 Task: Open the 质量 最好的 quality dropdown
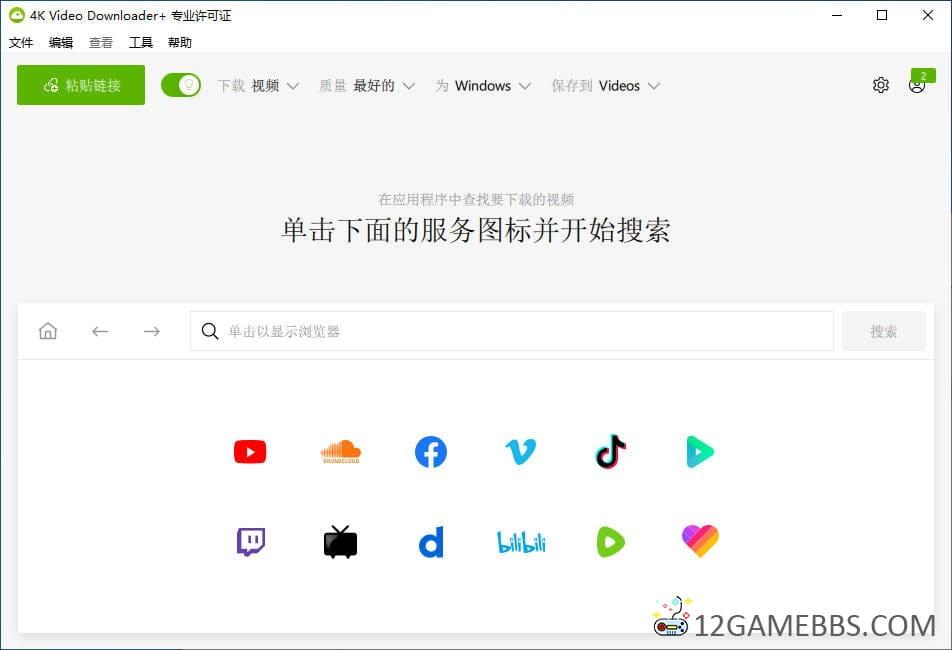coord(367,86)
